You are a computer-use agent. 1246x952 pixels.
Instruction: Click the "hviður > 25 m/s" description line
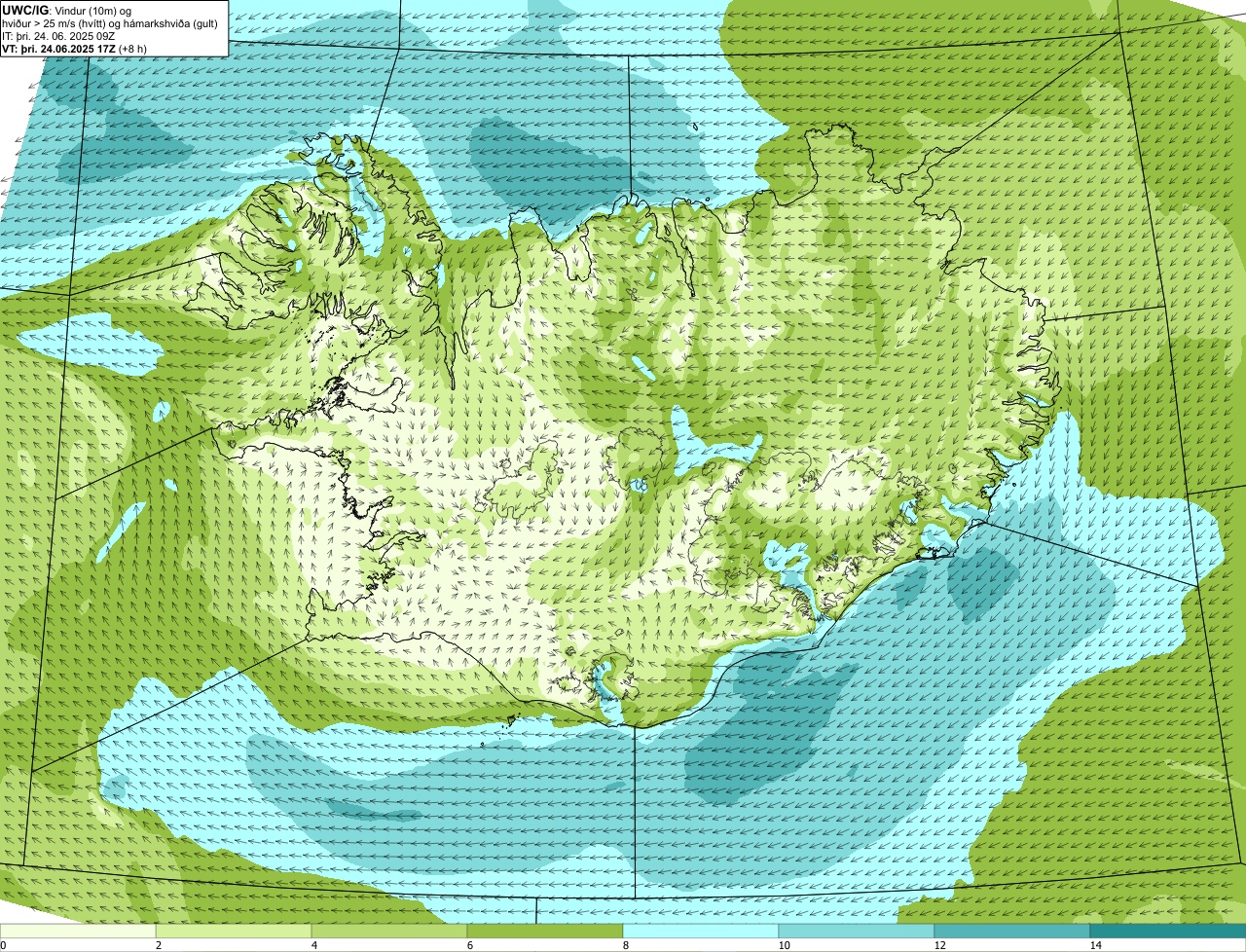pos(110,23)
